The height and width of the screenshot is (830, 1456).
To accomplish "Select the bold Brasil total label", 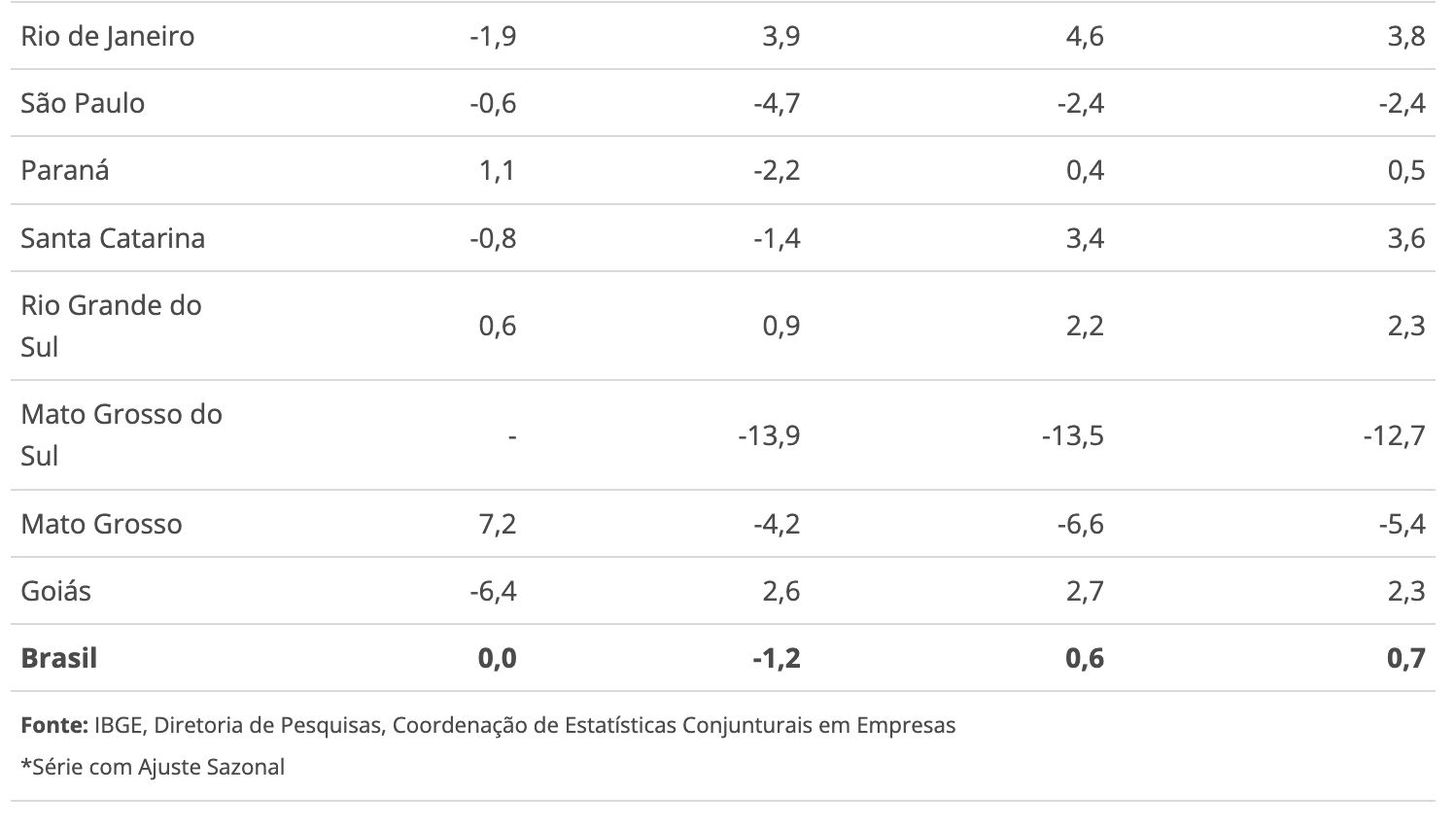I will coord(59,658).
